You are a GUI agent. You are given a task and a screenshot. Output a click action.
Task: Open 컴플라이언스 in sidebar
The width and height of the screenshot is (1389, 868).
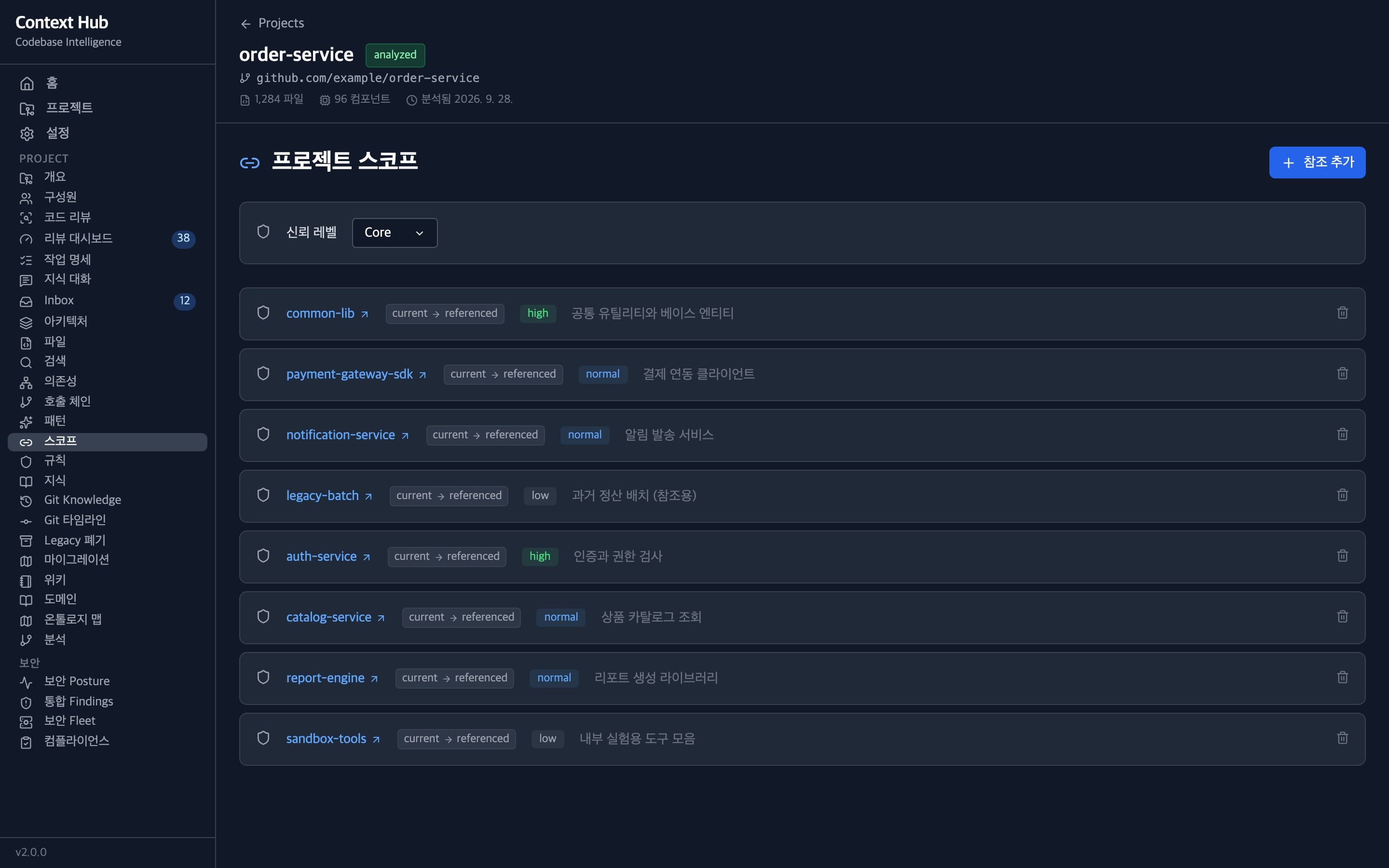(x=108, y=742)
